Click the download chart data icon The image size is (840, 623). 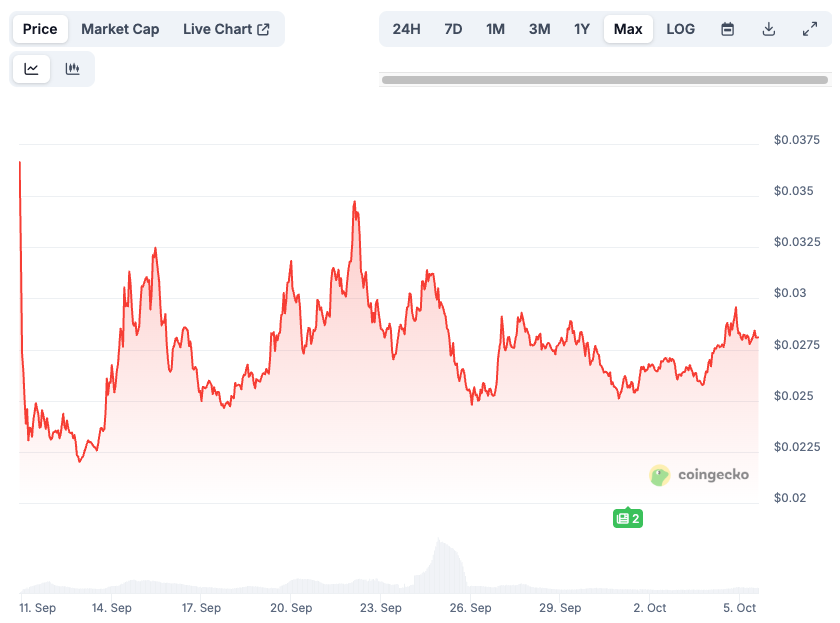coord(769,29)
